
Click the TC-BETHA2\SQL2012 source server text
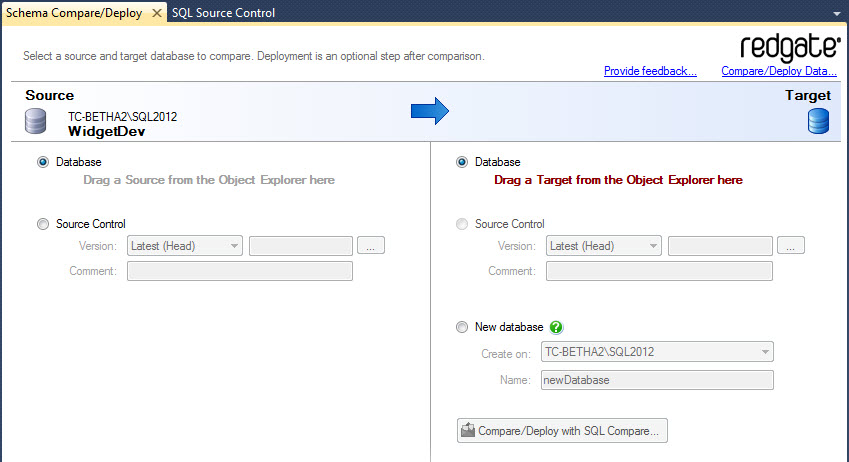[x=122, y=116]
